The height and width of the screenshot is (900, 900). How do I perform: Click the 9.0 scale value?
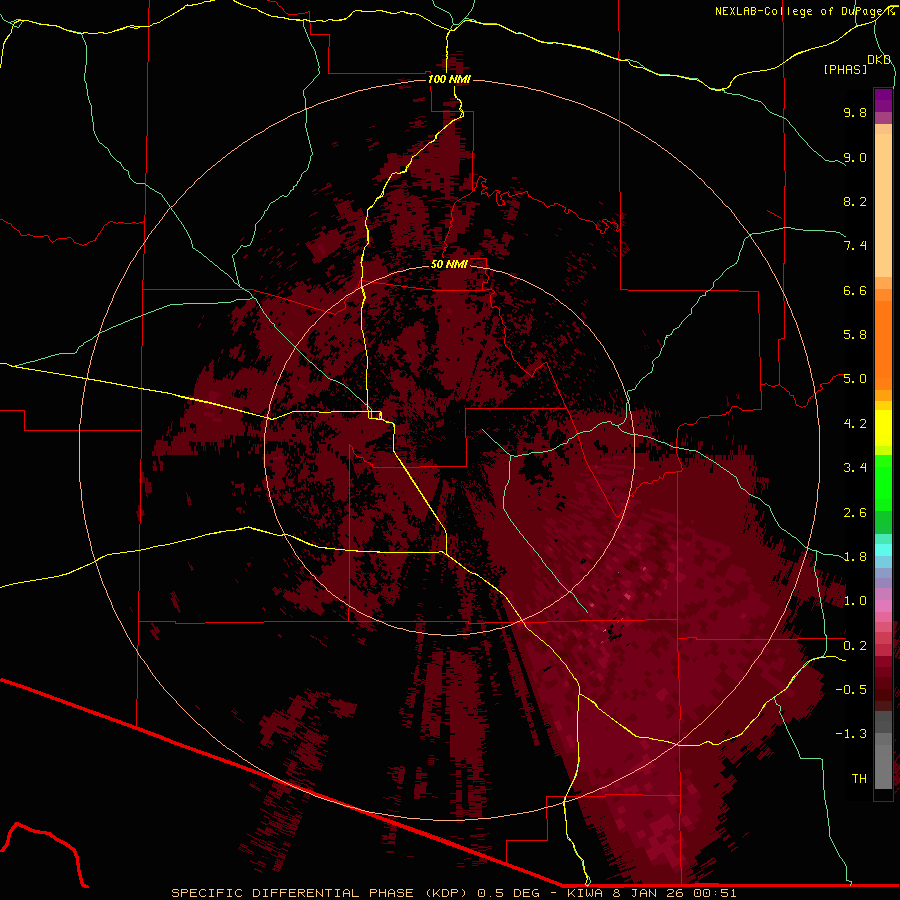pos(855,157)
